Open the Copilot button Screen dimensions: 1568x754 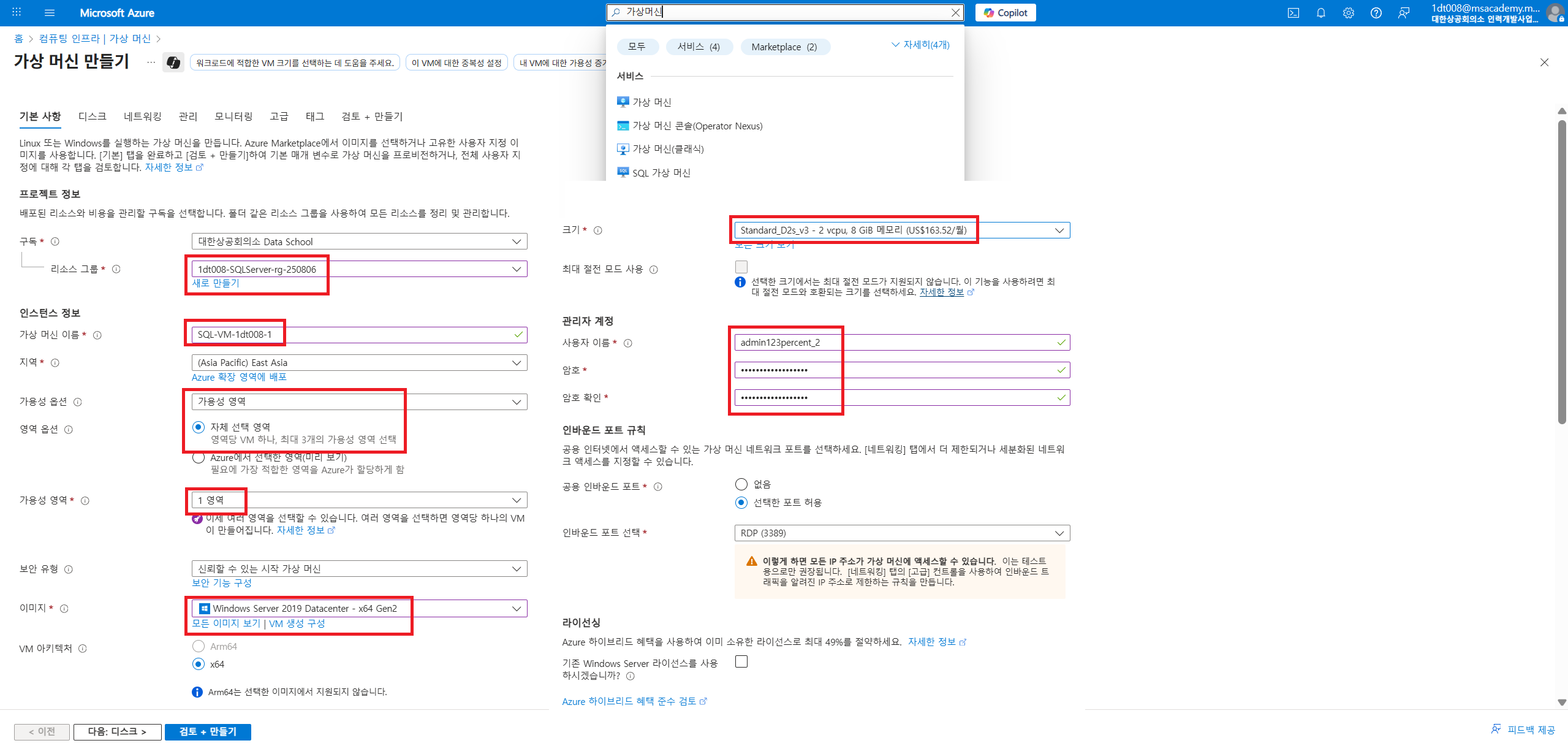[x=1005, y=13]
